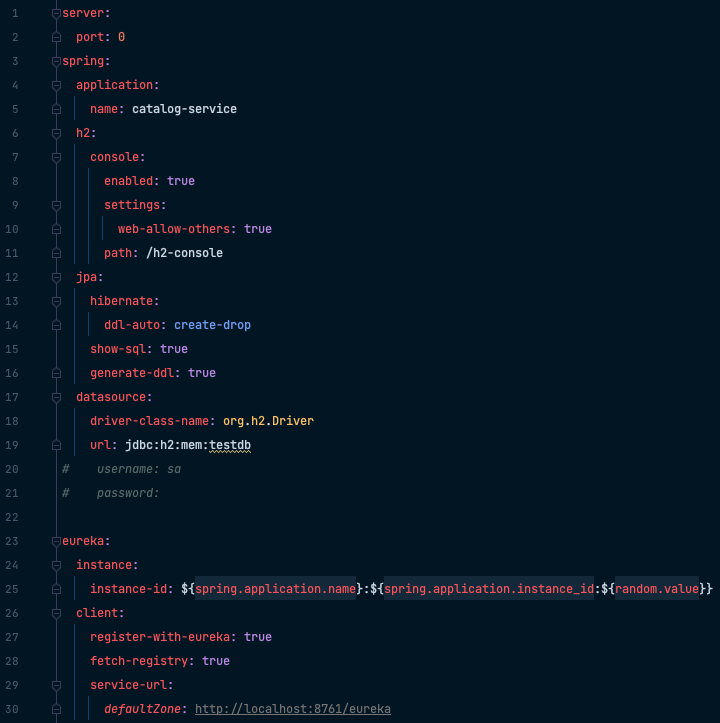Fold the hibernate section on line 13
720x723 pixels.
pyautogui.click(x=56, y=301)
